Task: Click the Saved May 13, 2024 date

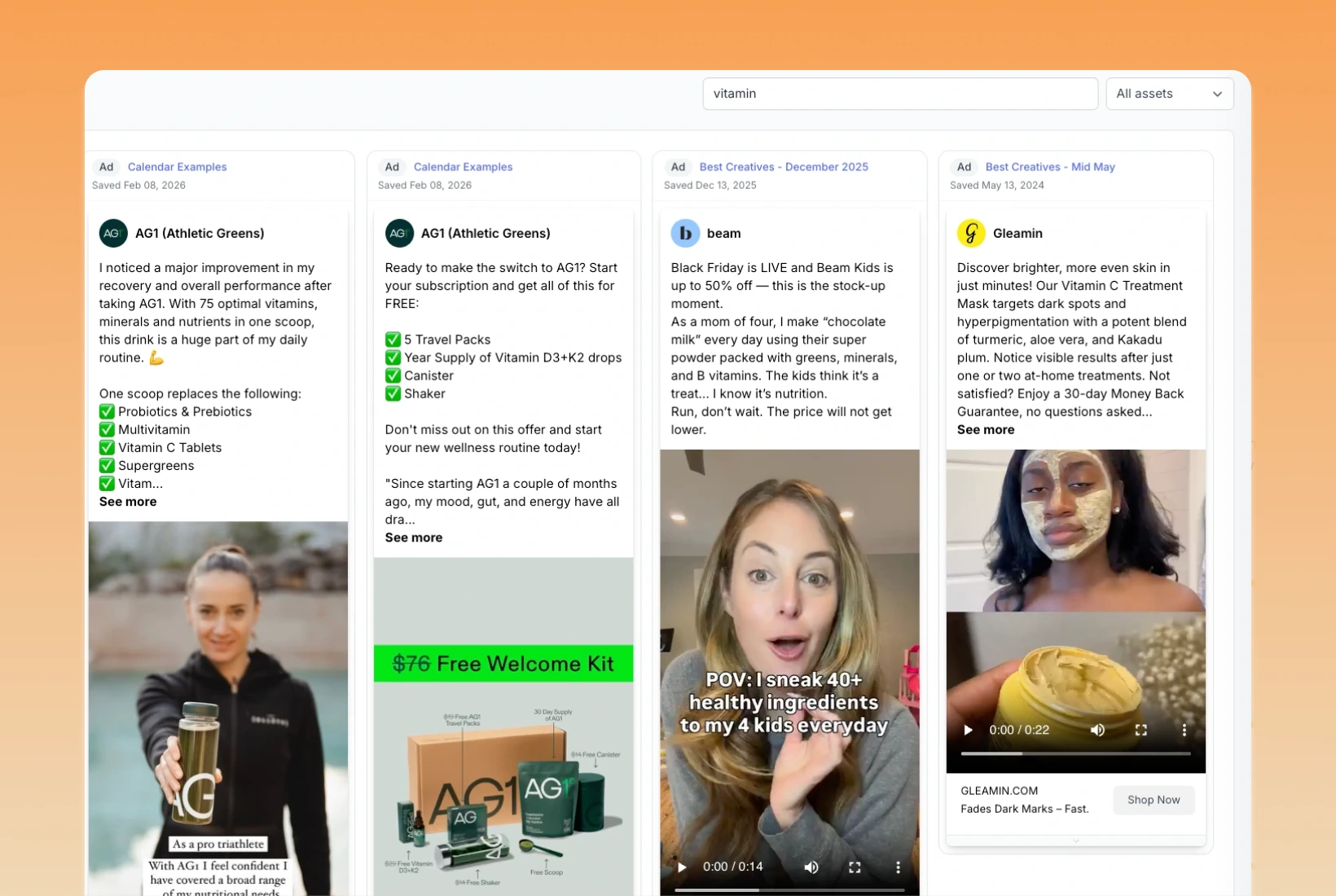Action: (996, 186)
